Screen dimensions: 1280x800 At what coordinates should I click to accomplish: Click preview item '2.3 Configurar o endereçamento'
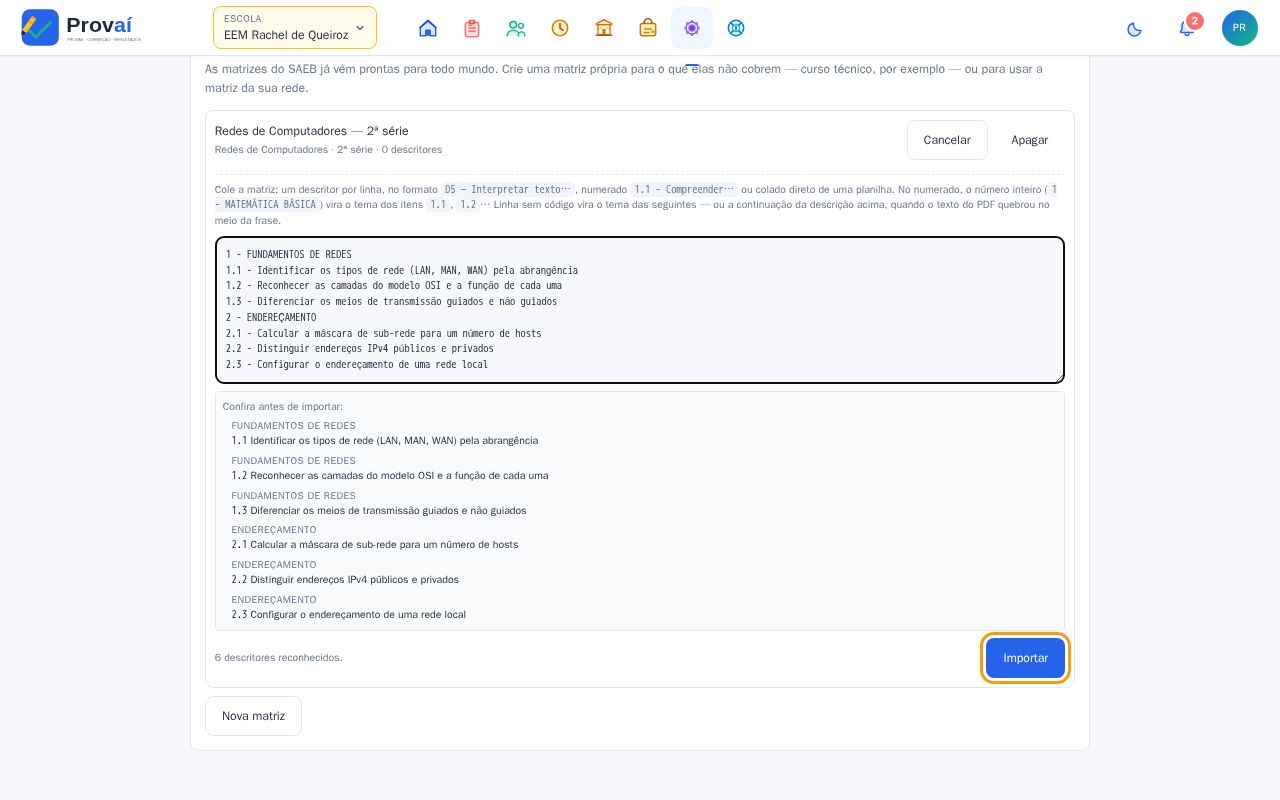click(349, 615)
